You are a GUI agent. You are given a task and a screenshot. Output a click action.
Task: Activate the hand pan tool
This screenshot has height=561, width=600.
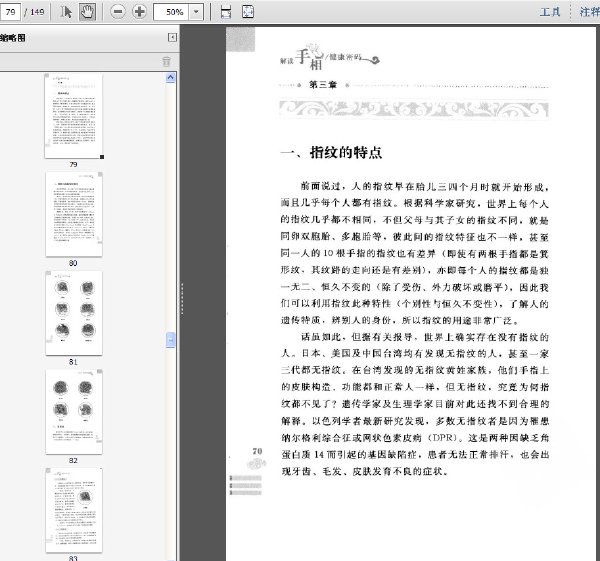coord(87,12)
